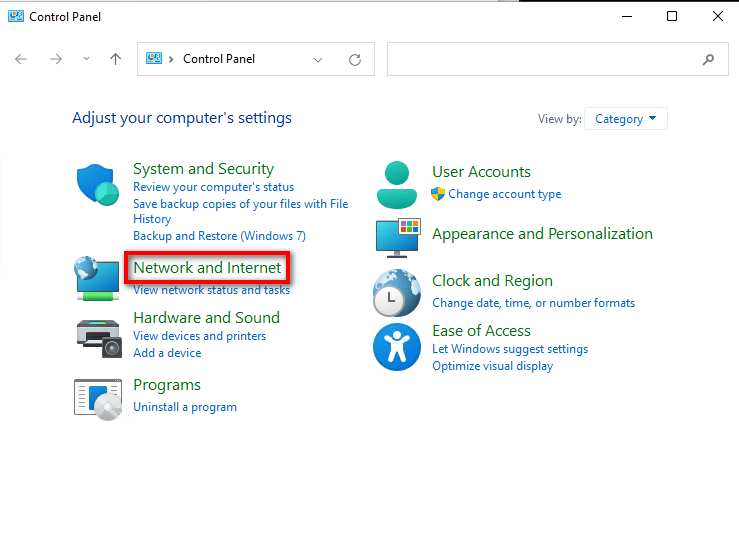Open Uninstall a program link
Image resolution: width=739 pixels, height=547 pixels.
pyautogui.click(x=185, y=407)
